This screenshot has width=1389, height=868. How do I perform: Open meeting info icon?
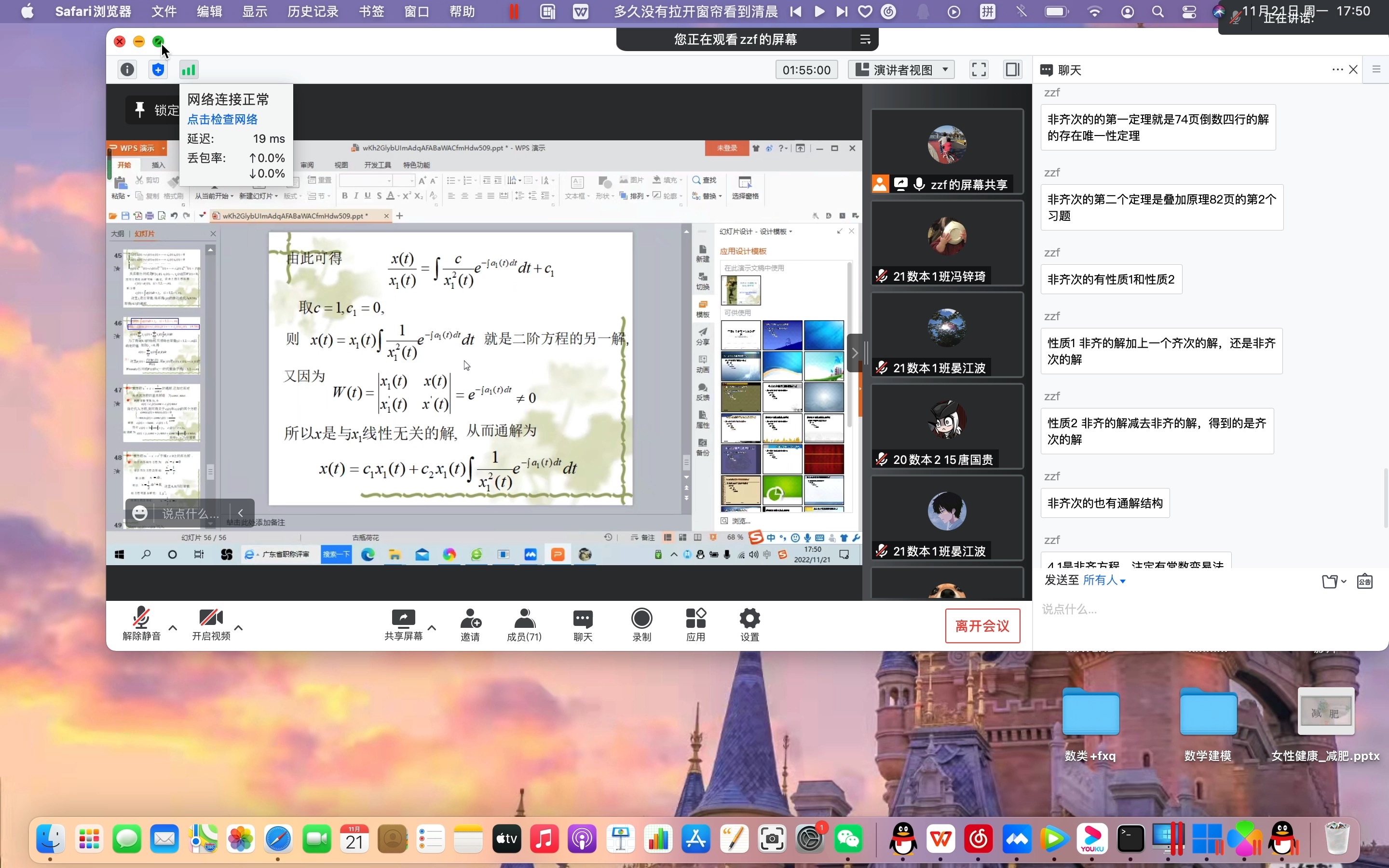(127, 69)
